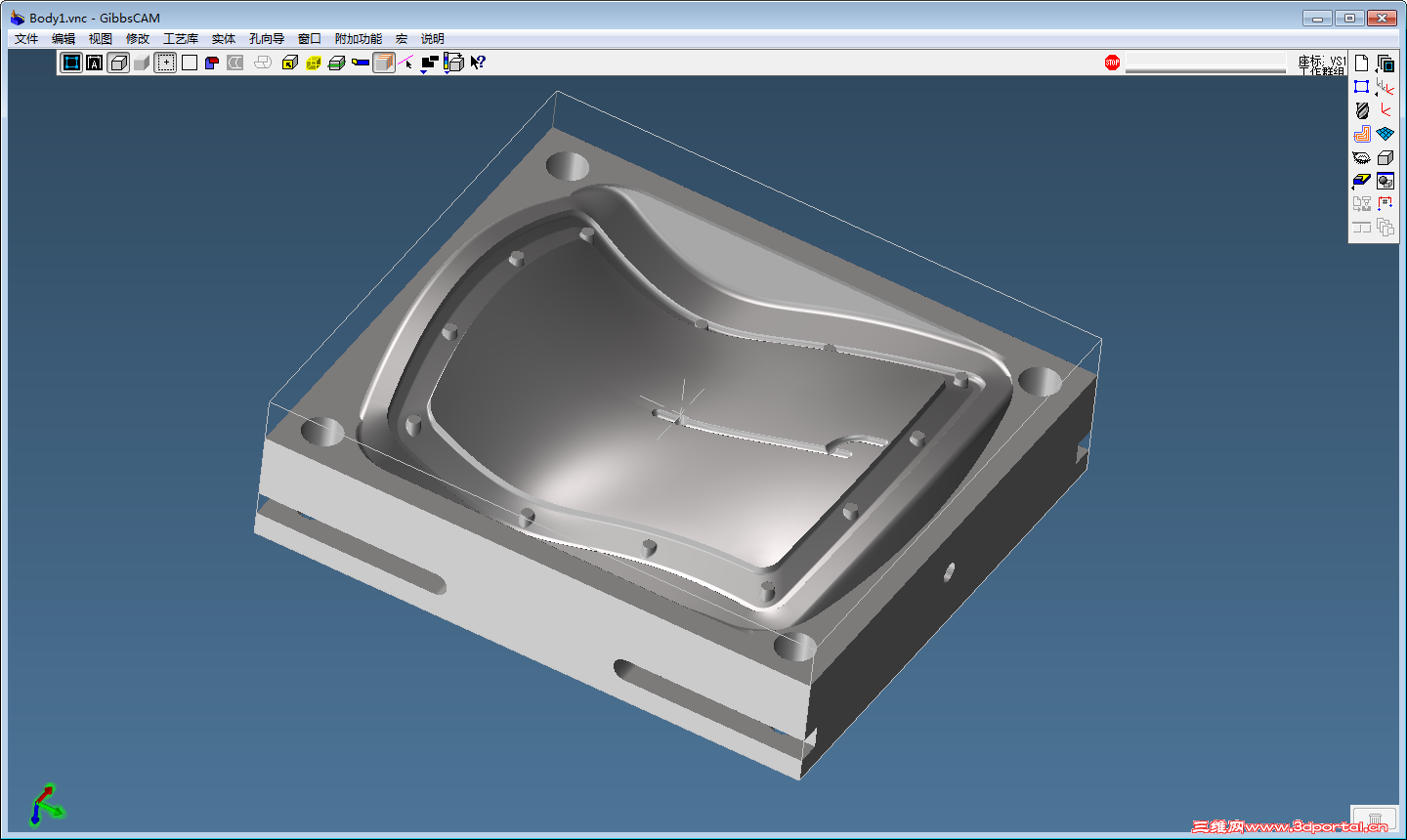Click the yellow wireframe cube icon
1407x840 pixels.
point(314,63)
